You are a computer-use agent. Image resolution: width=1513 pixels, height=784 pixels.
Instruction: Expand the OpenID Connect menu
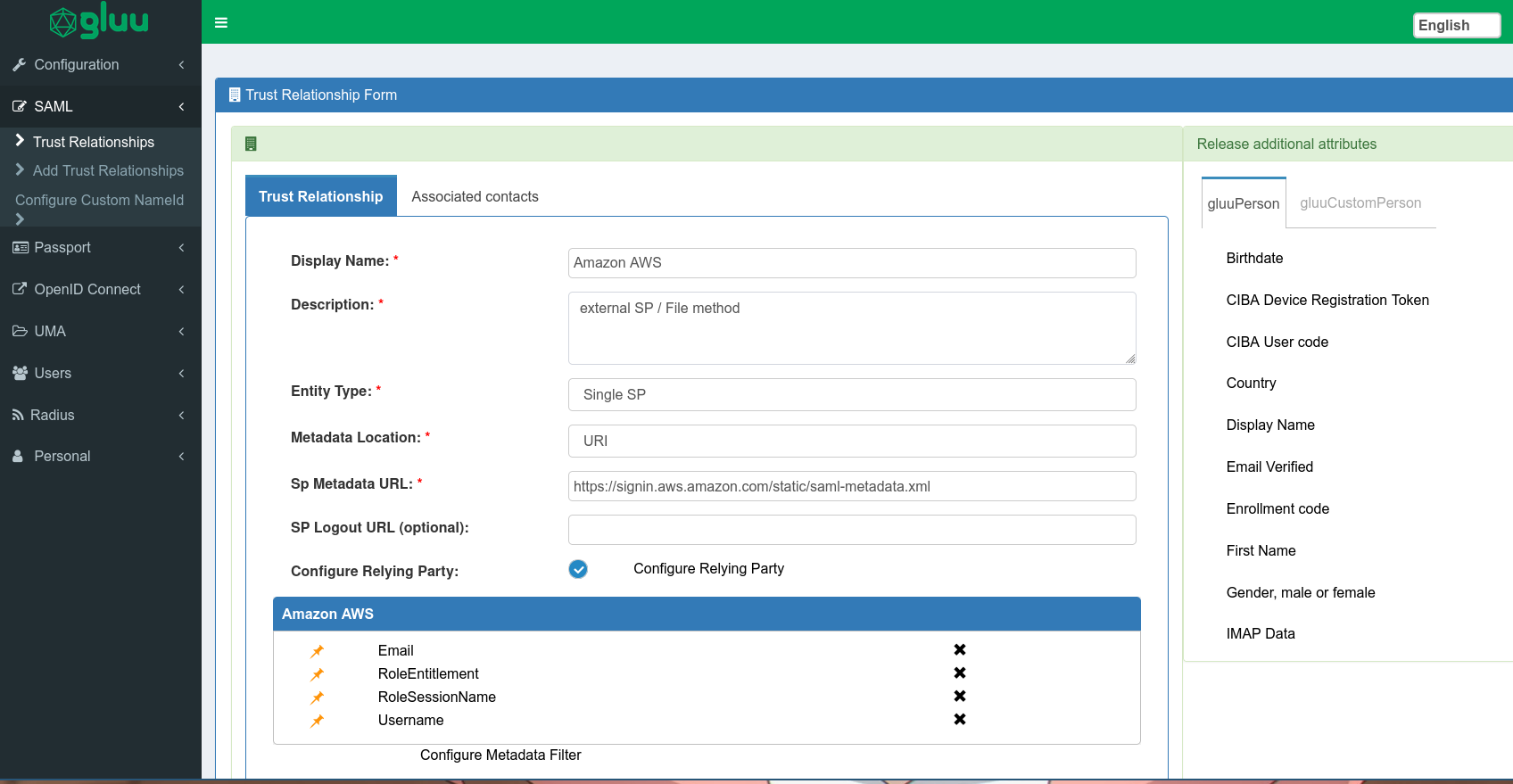pos(100,289)
